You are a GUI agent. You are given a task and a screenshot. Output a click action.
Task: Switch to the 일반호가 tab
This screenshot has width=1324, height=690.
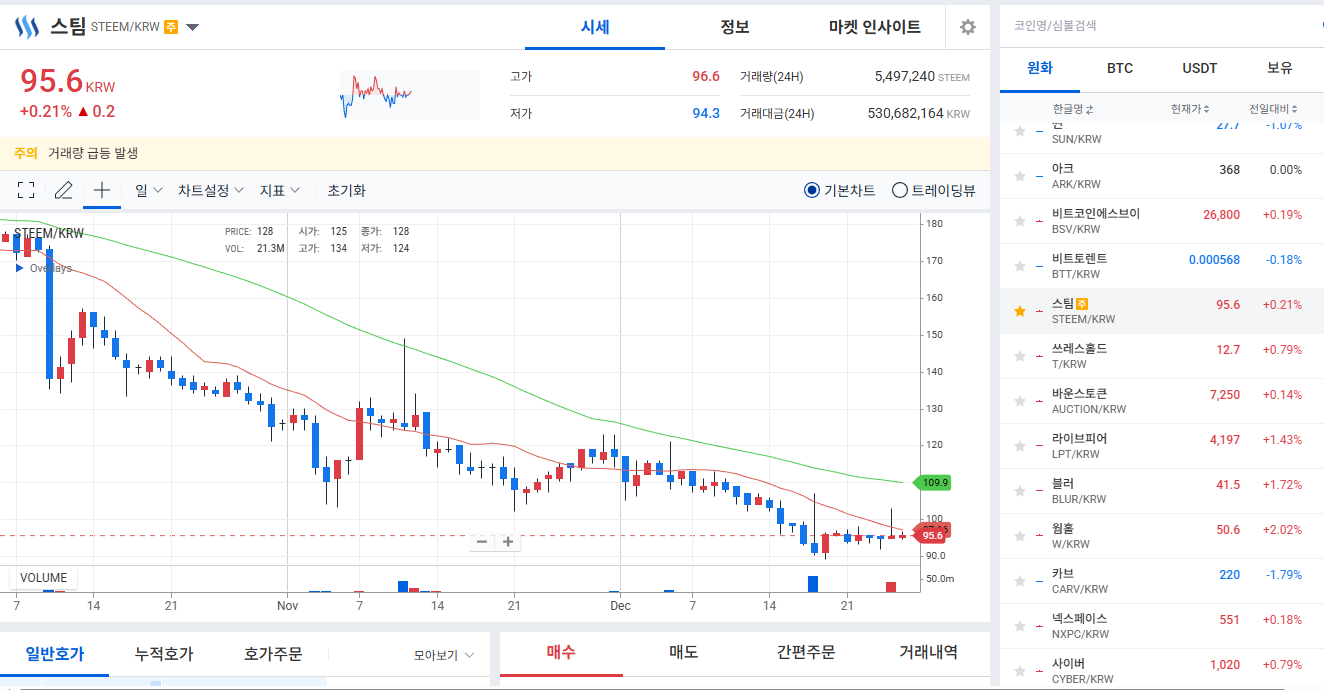click(x=55, y=654)
